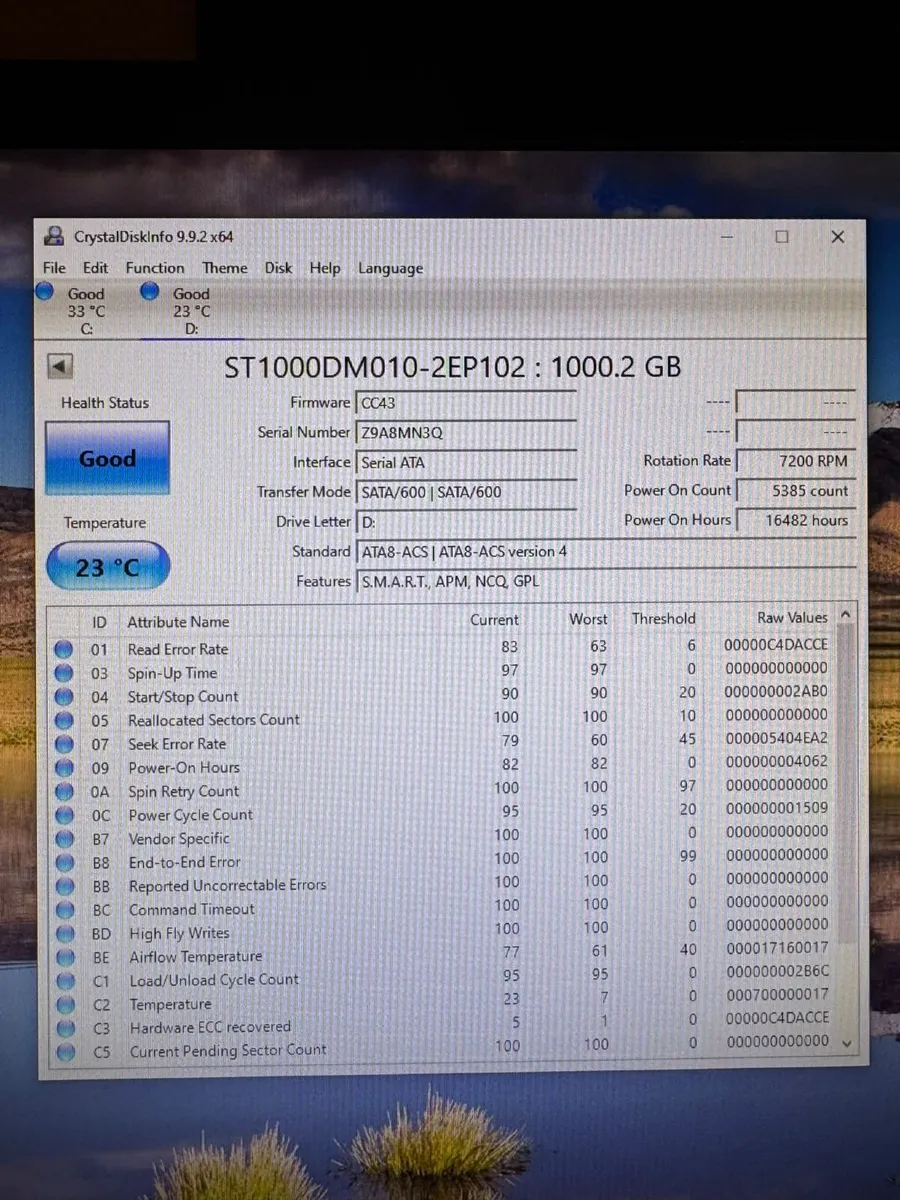Open the Edit menu
The image size is (900, 1200).
point(95,268)
